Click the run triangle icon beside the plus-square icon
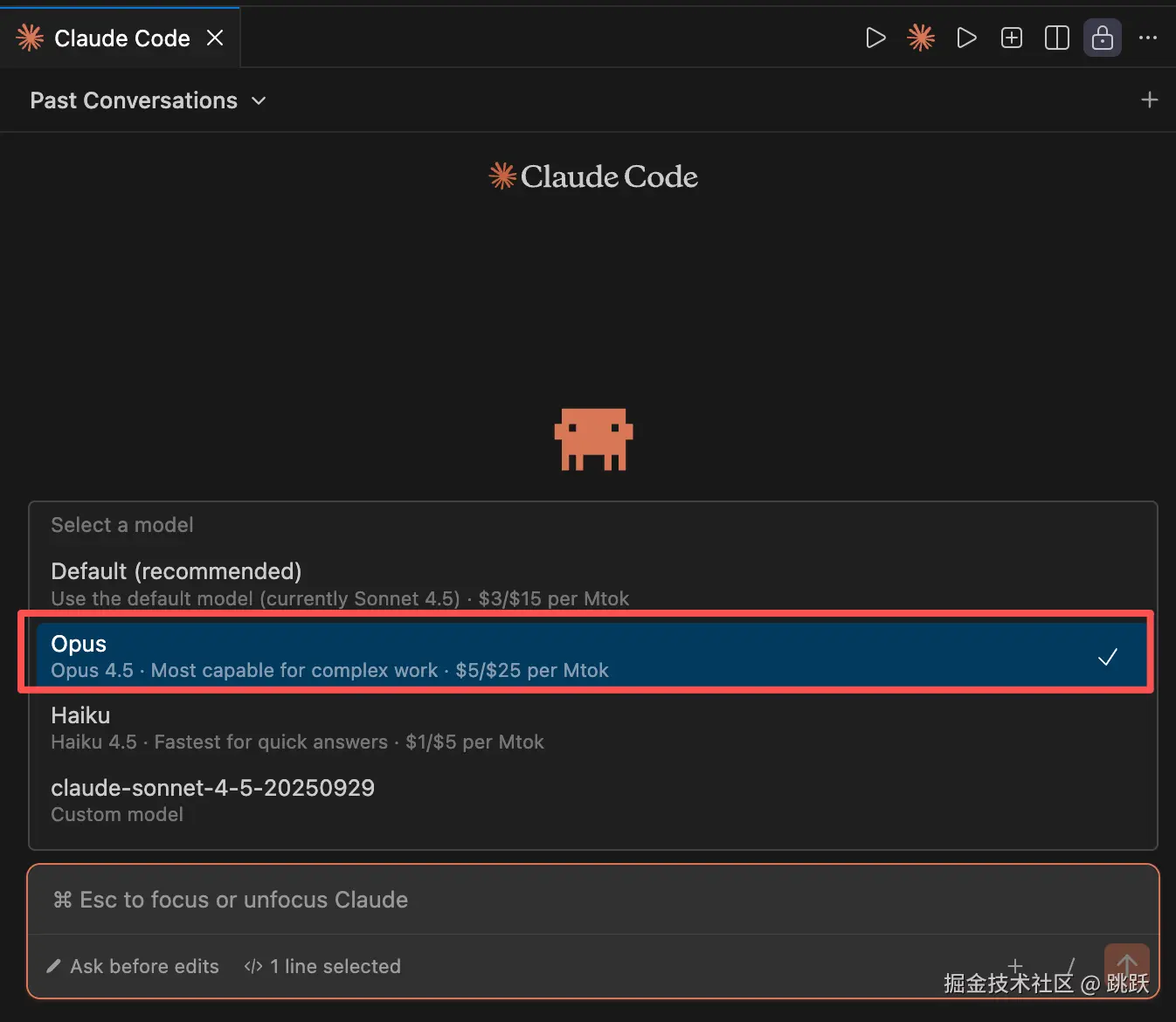Screen dimensions: 1176x1022 tap(966, 38)
